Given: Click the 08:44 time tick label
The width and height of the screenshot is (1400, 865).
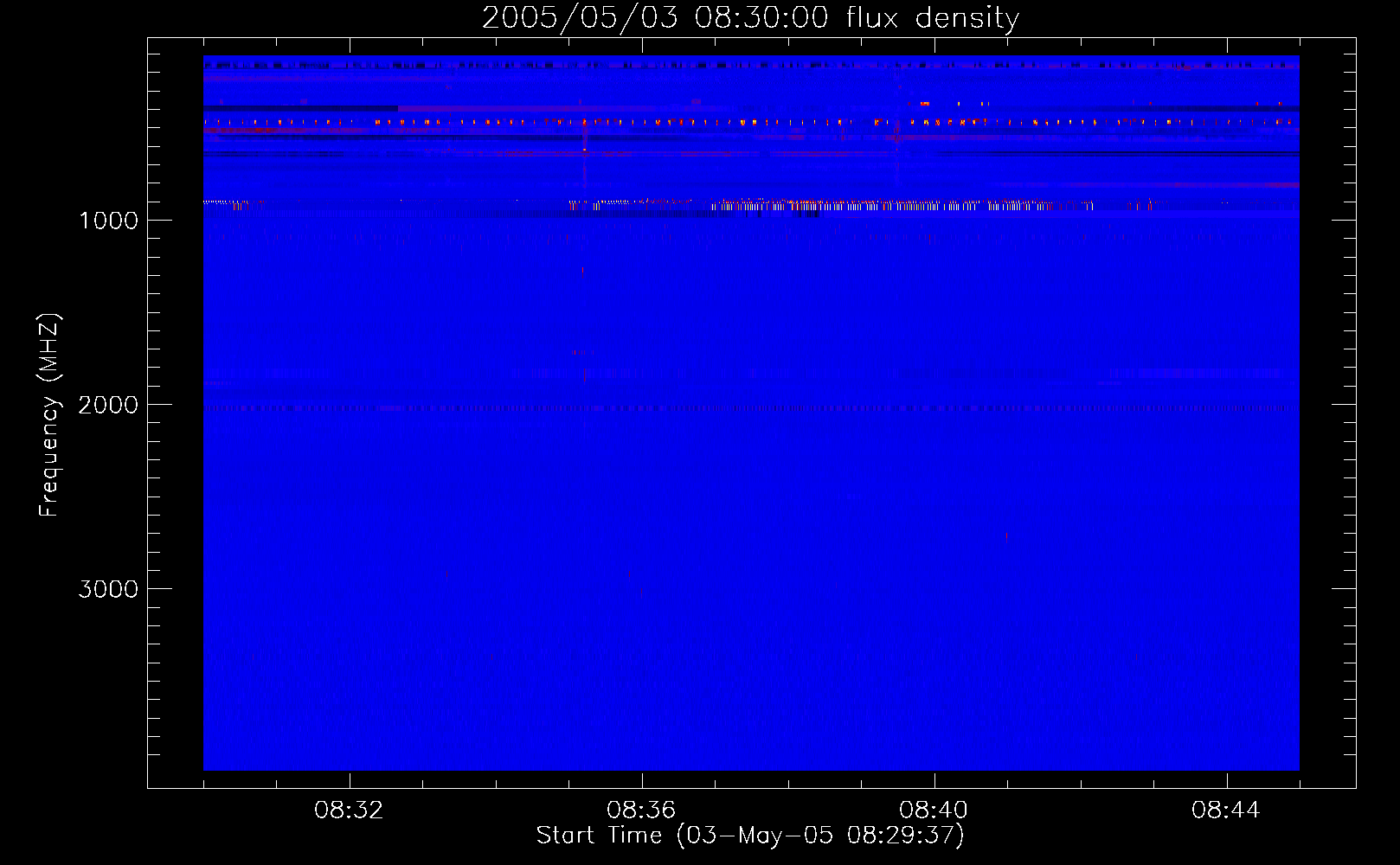Looking at the screenshot, I should tap(1226, 811).
